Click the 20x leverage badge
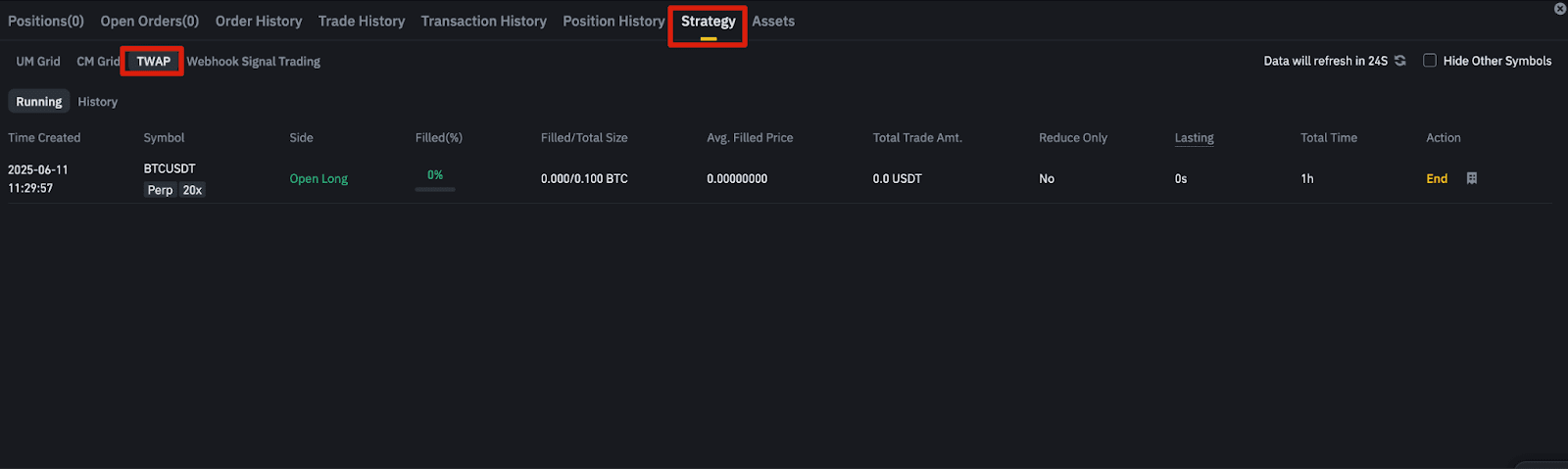 192,190
